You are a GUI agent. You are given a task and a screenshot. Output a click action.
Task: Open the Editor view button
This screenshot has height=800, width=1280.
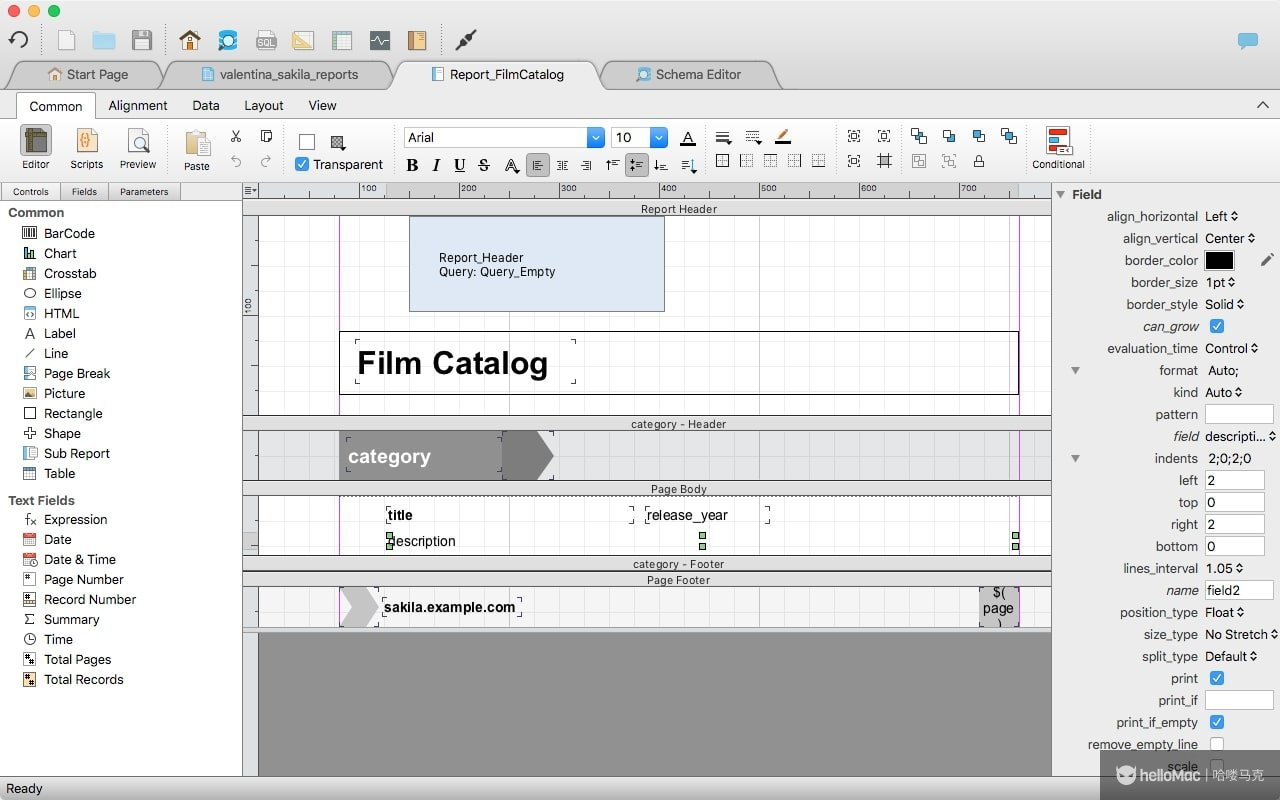[x=36, y=148]
